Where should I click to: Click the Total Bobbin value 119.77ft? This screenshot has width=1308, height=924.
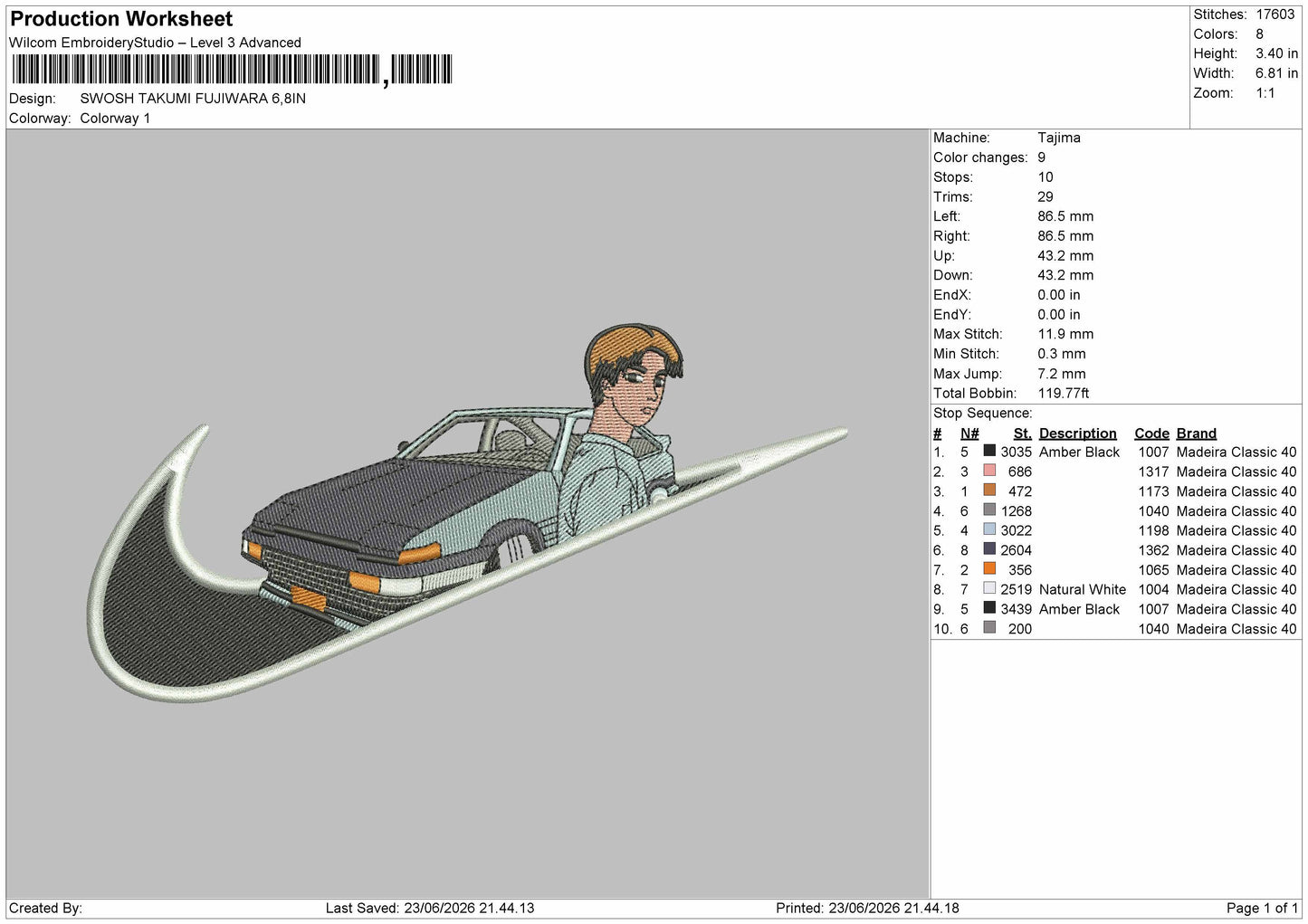(1064, 394)
